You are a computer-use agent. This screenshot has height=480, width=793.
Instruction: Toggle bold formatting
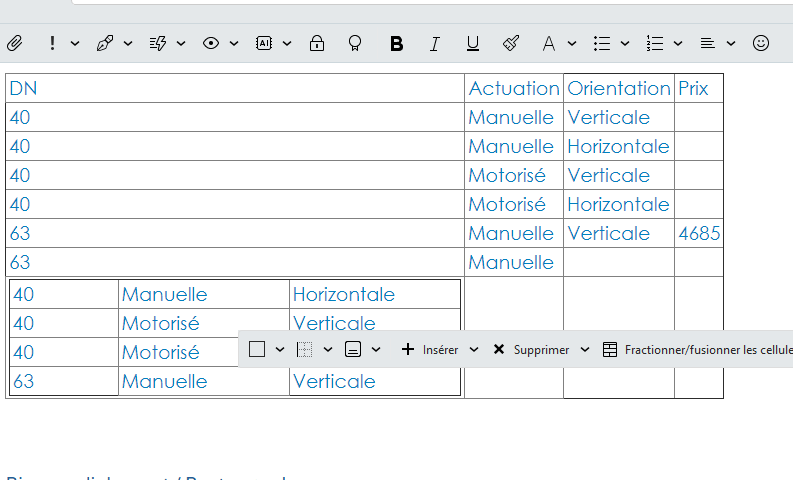tap(397, 43)
